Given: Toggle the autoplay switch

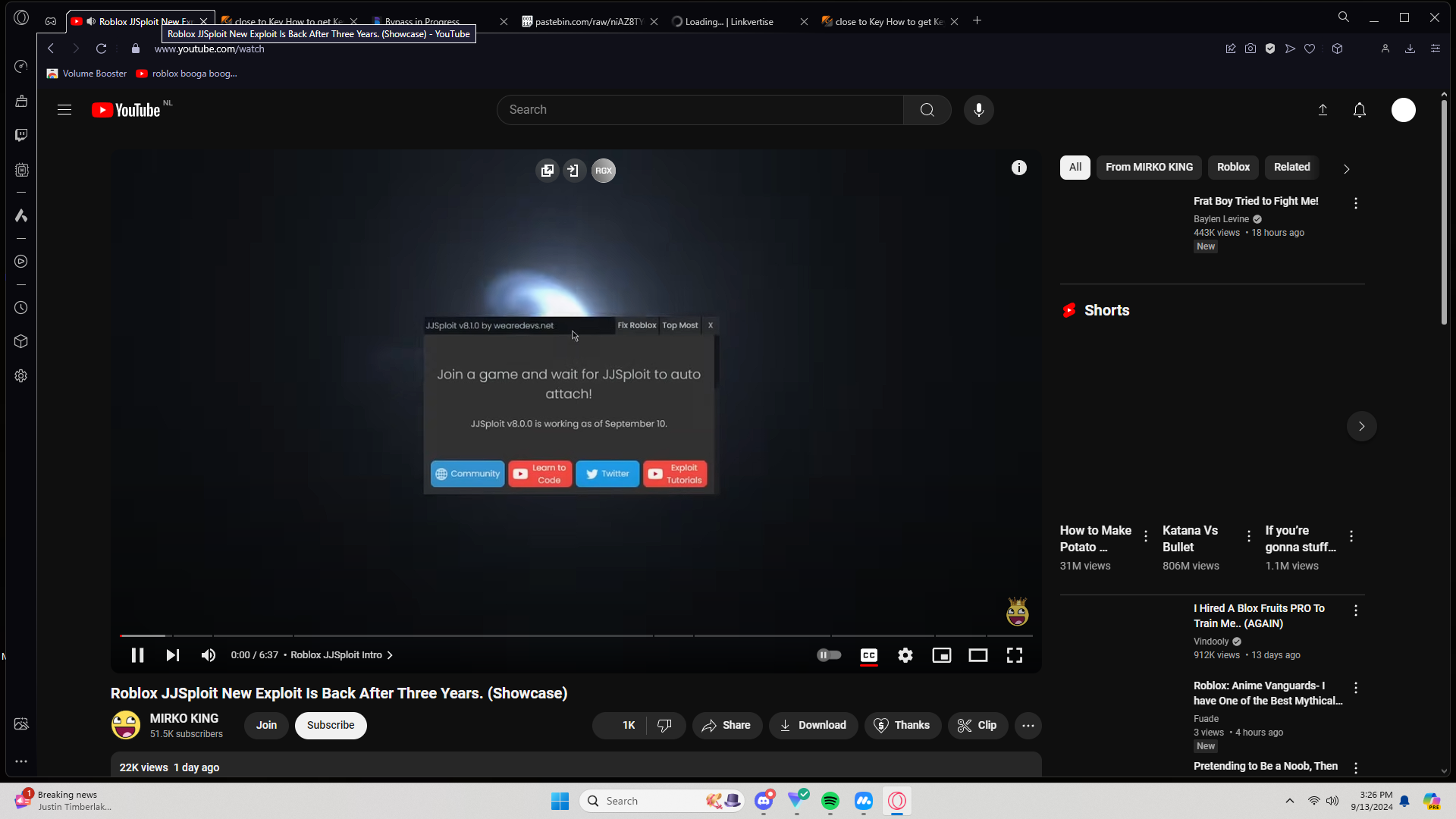Looking at the screenshot, I should (x=829, y=655).
